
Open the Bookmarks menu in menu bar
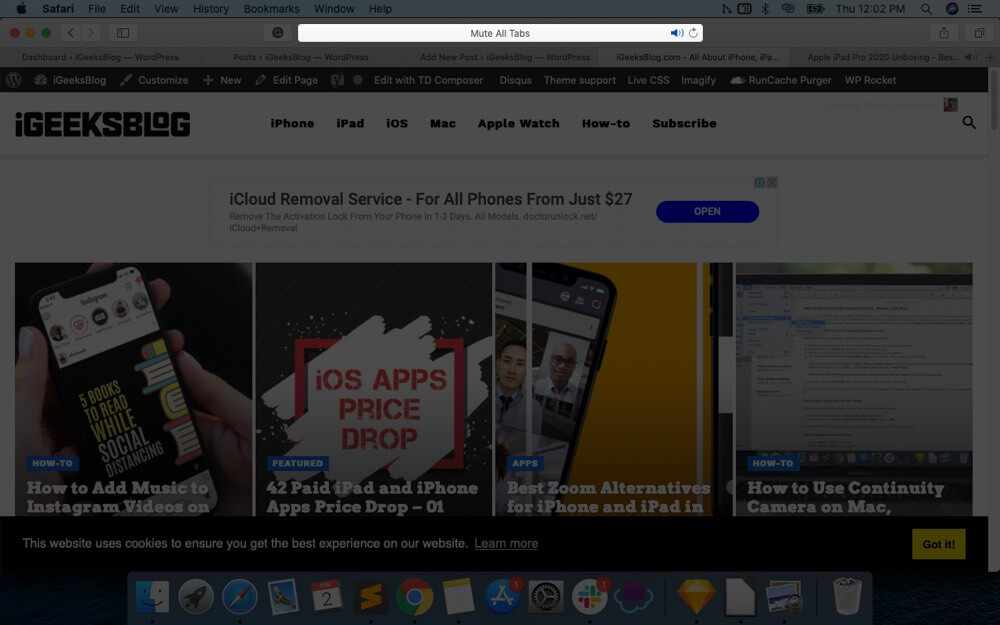(271, 9)
